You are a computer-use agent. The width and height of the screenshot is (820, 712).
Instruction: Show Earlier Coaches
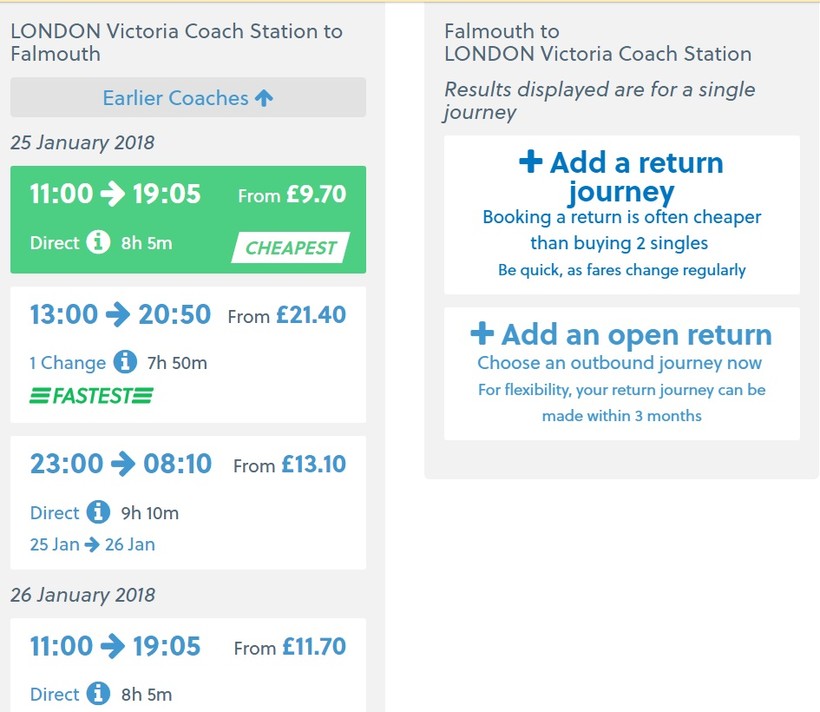pyautogui.click(x=188, y=98)
